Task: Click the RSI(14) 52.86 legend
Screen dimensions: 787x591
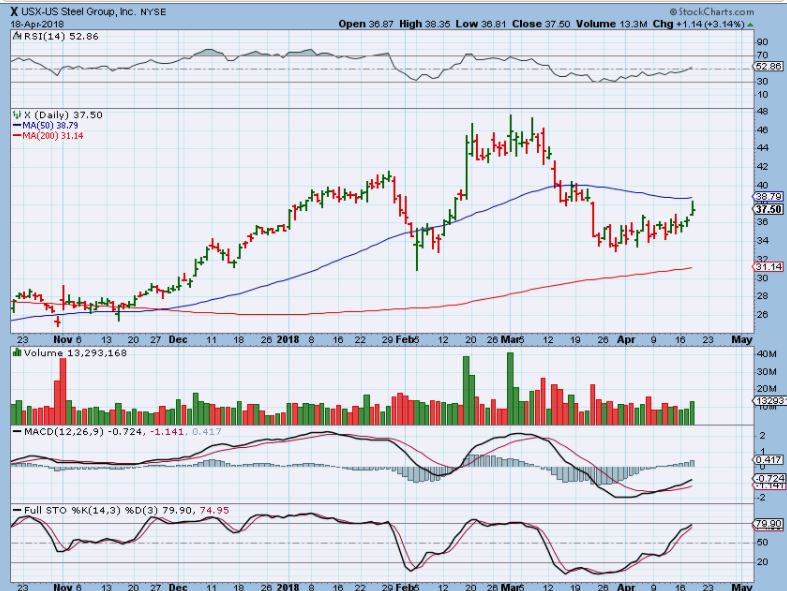Action: tap(61, 36)
